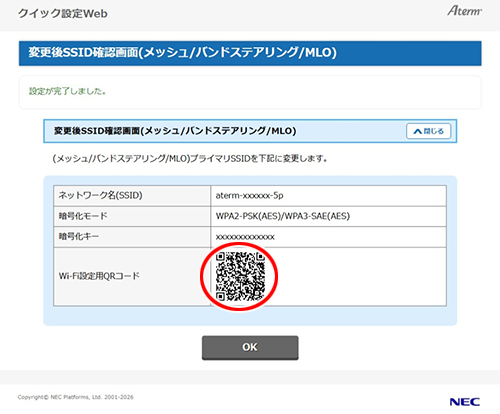Image resolution: width=500 pixels, height=414 pixels.
Task: Select SSID value aterm-xxxxxx-5p
Action: (249, 196)
